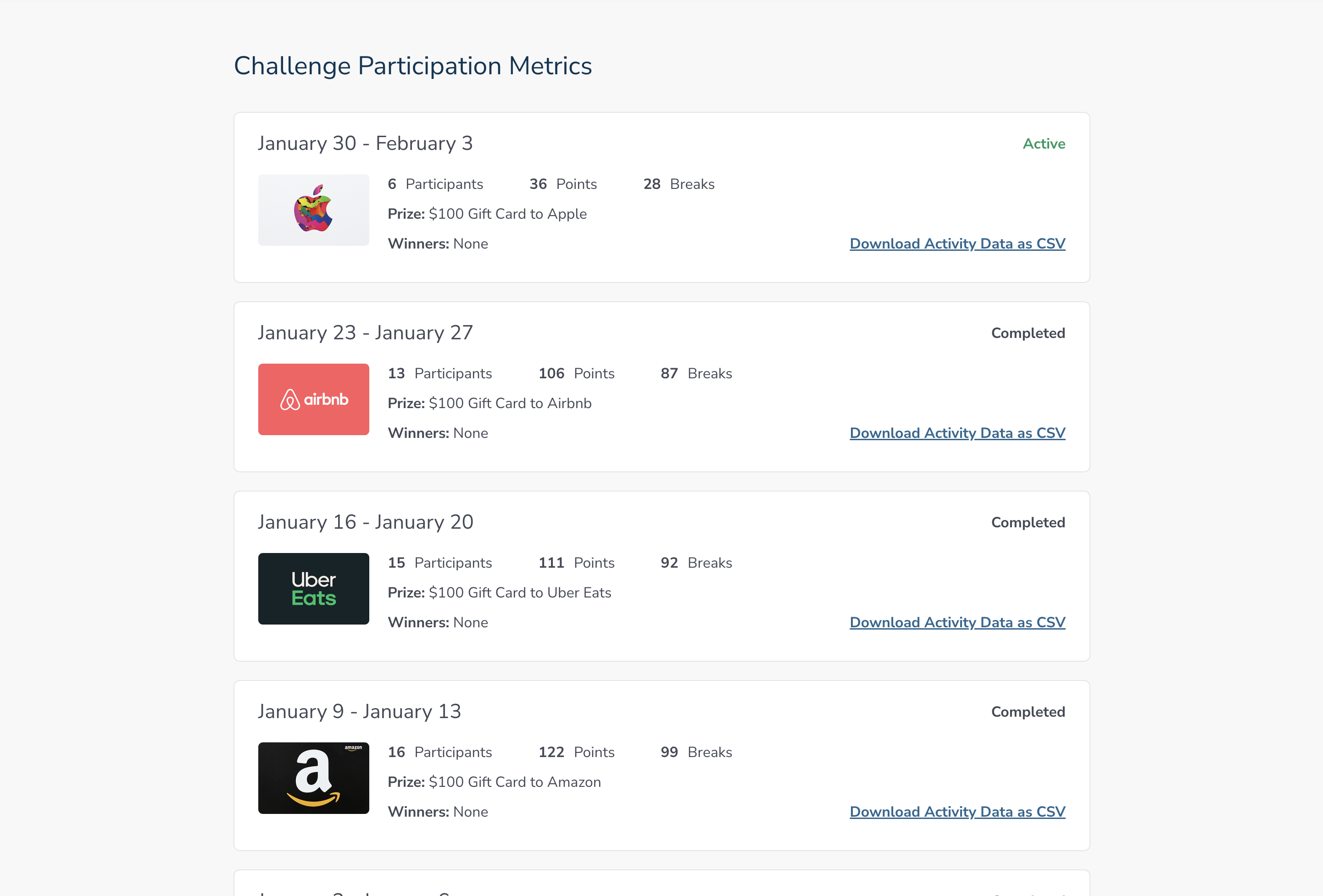
Task: Click the Prize text for Uber Eats
Action: pyautogui.click(x=499, y=593)
